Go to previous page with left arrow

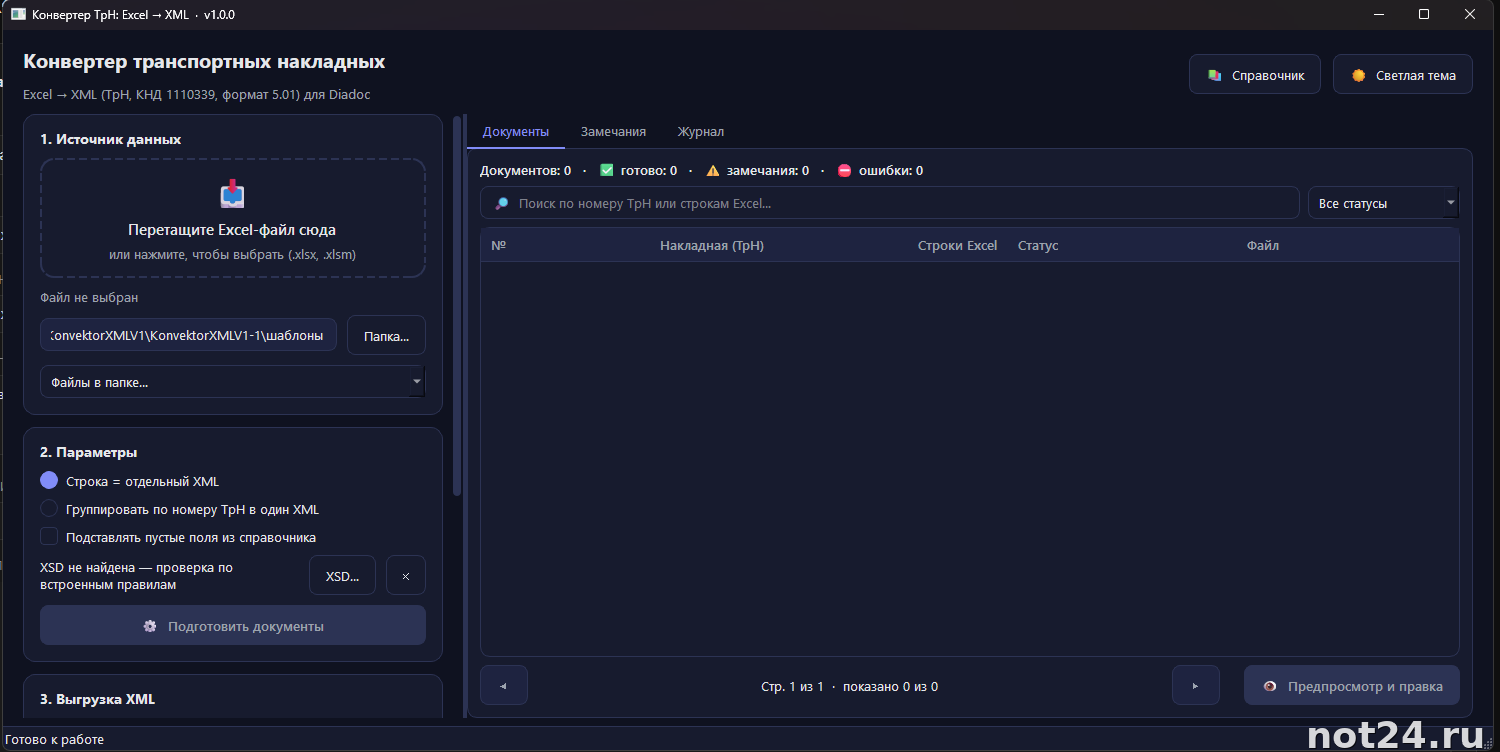pyautogui.click(x=504, y=686)
